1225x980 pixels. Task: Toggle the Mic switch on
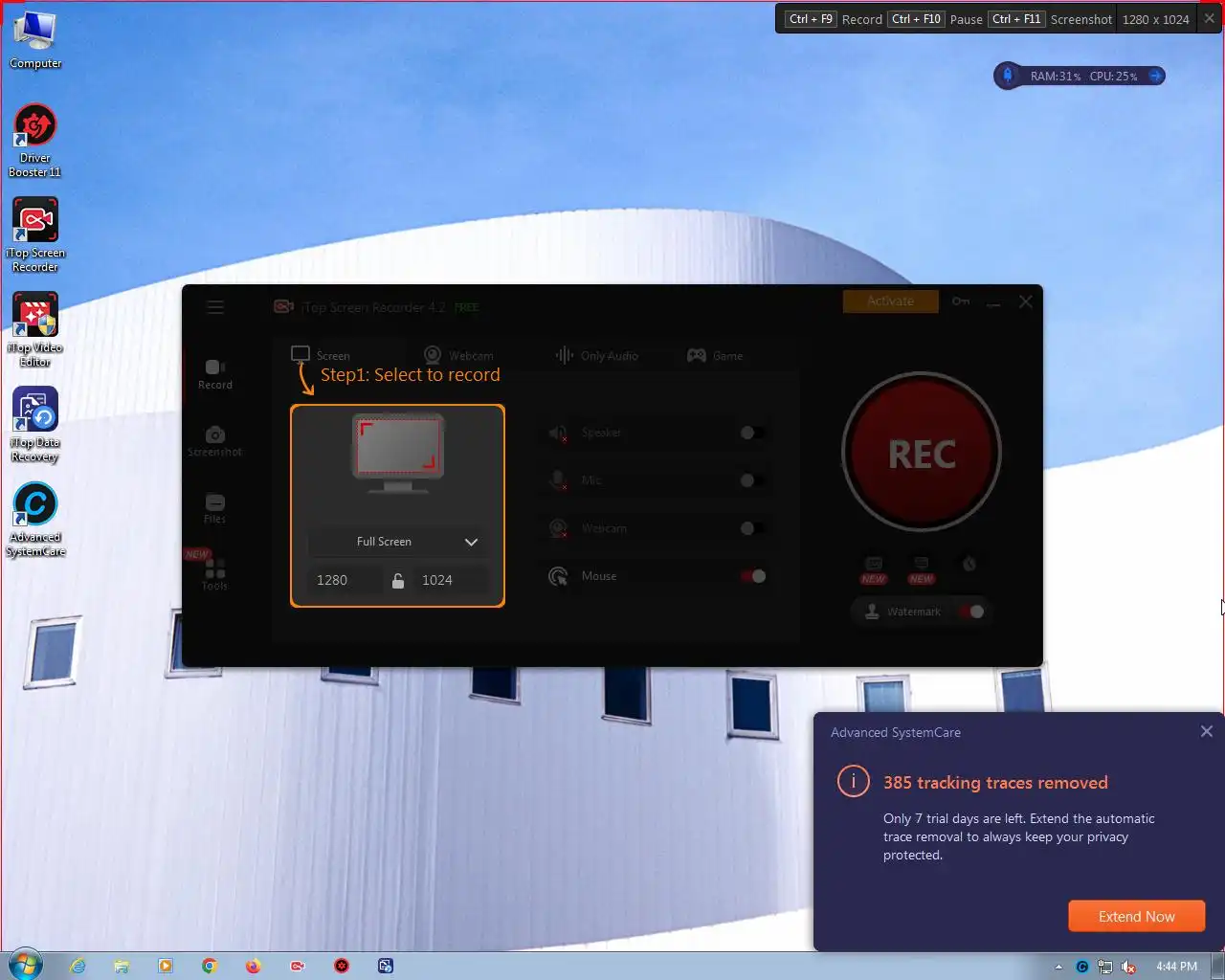[753, 480]
